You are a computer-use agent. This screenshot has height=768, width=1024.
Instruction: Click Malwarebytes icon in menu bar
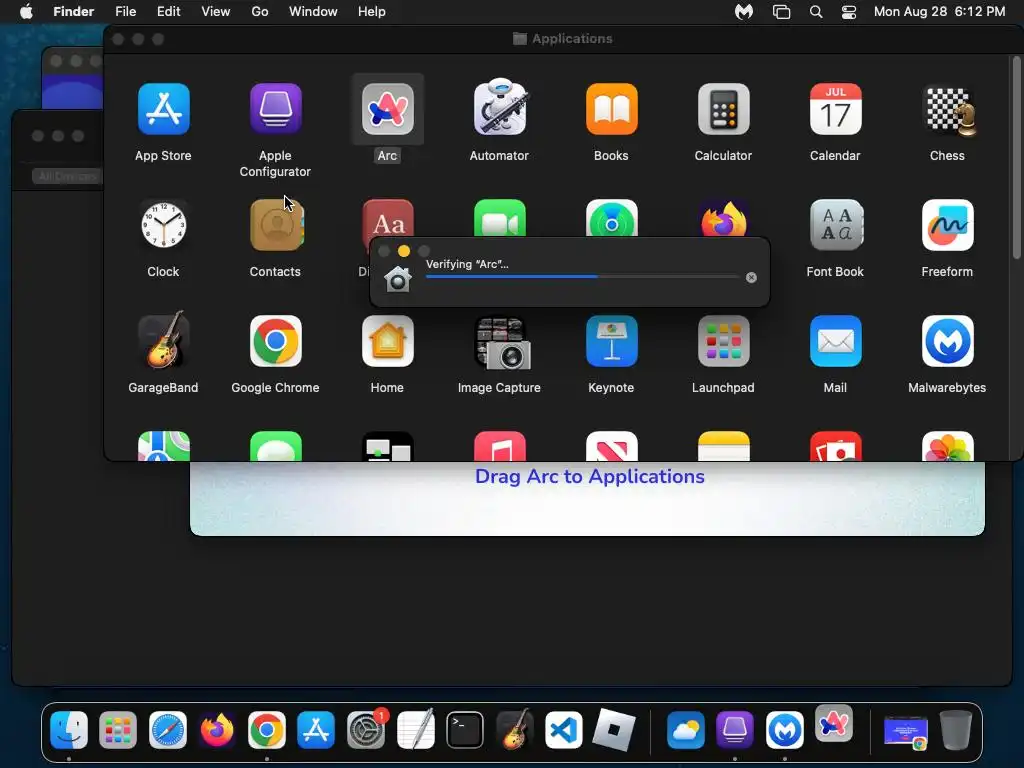click(x=744, y=12)
